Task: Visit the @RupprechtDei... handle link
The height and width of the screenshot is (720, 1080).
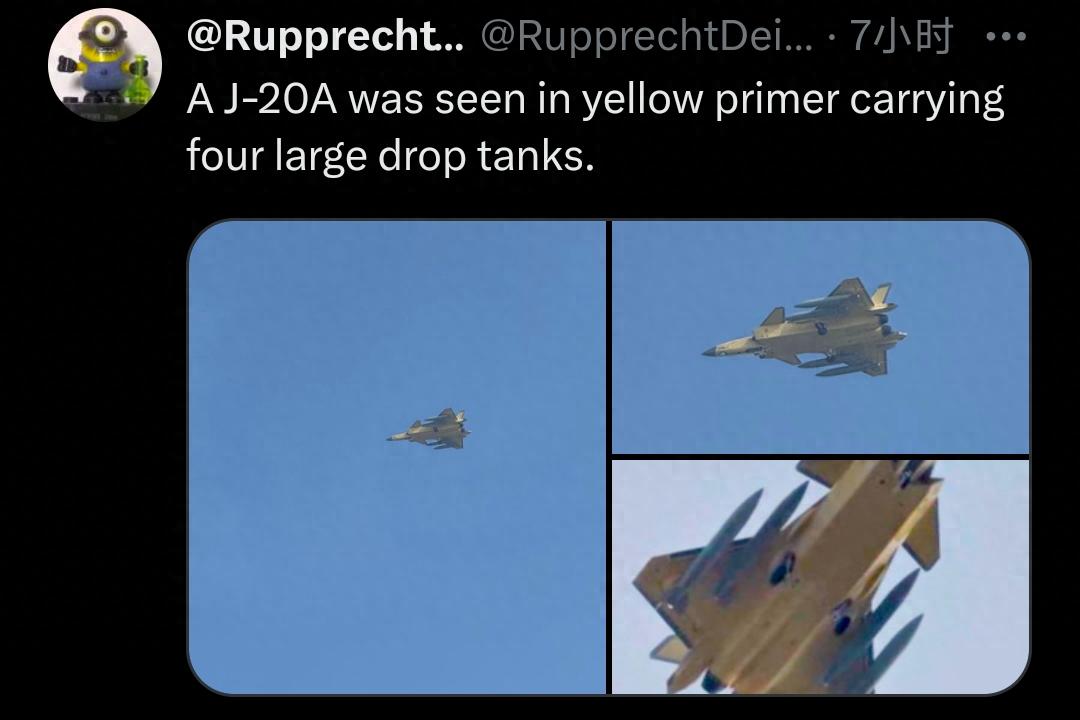Action: coord(646,36)
